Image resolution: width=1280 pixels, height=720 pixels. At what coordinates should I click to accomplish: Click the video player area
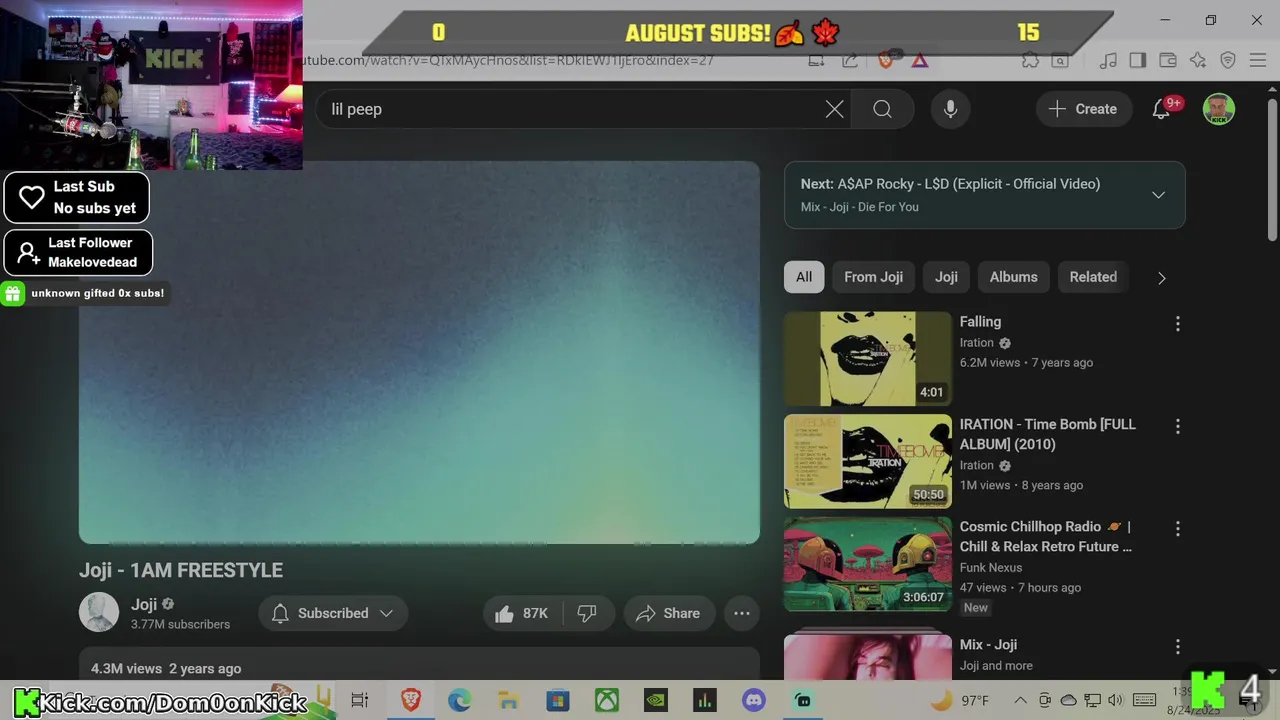[419, 352]
